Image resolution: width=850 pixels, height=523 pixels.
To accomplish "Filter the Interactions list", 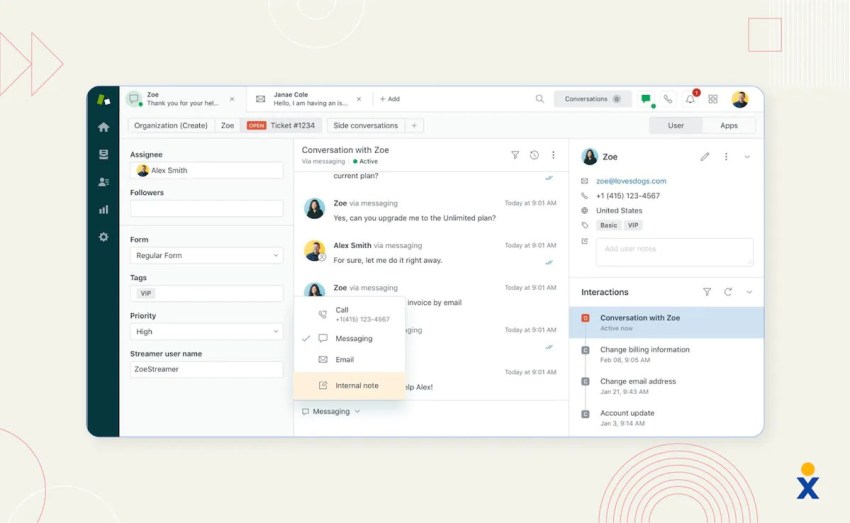I will click(707, 292).
